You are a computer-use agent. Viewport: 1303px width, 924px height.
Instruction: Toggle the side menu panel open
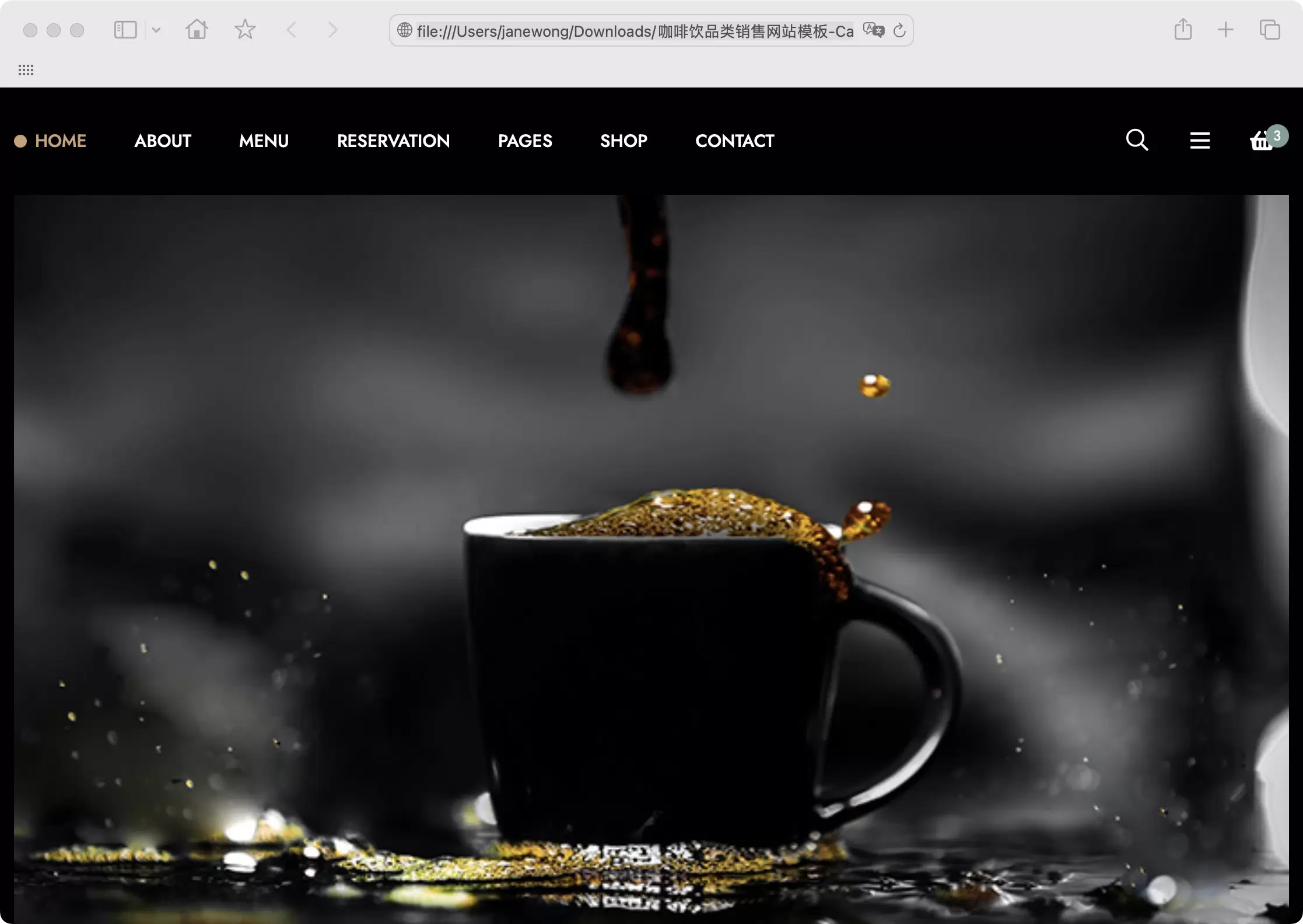point(1200,140)
